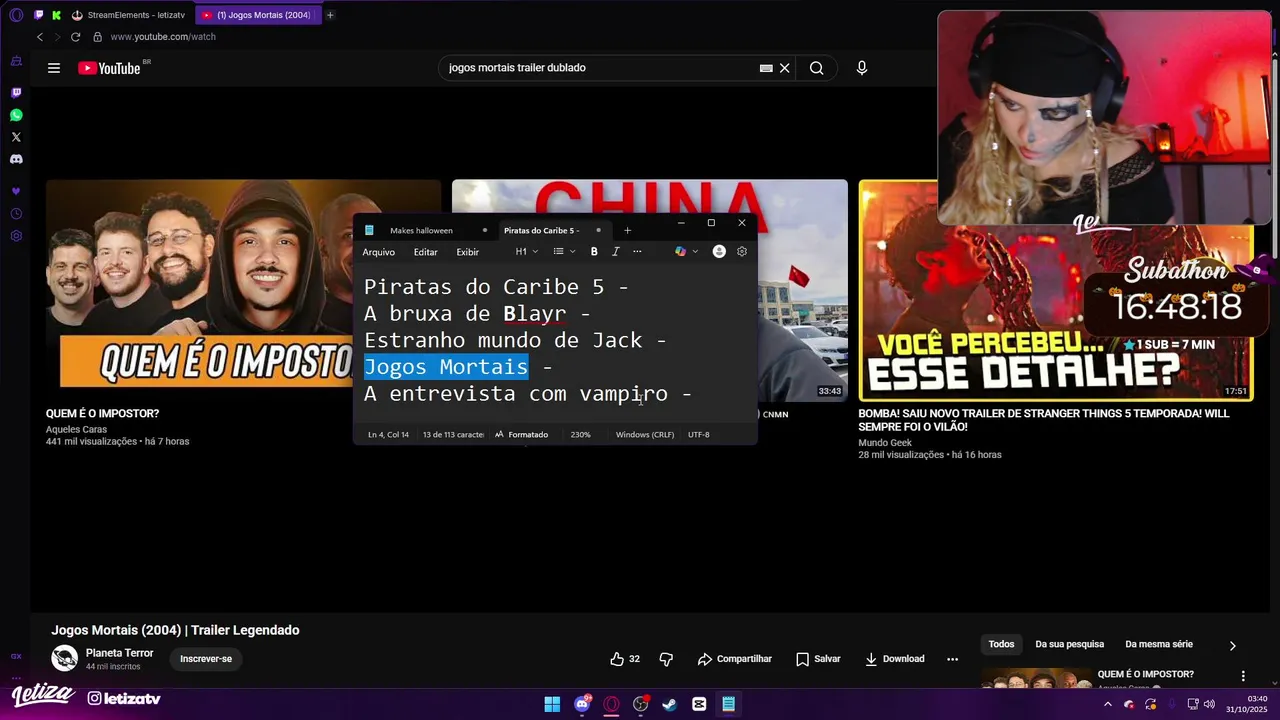Image resolution: width=1280 pixels, height=720 pixels.
Task: Select the Jogos Mortais (2004) browser tab
Action: point(258,15)
